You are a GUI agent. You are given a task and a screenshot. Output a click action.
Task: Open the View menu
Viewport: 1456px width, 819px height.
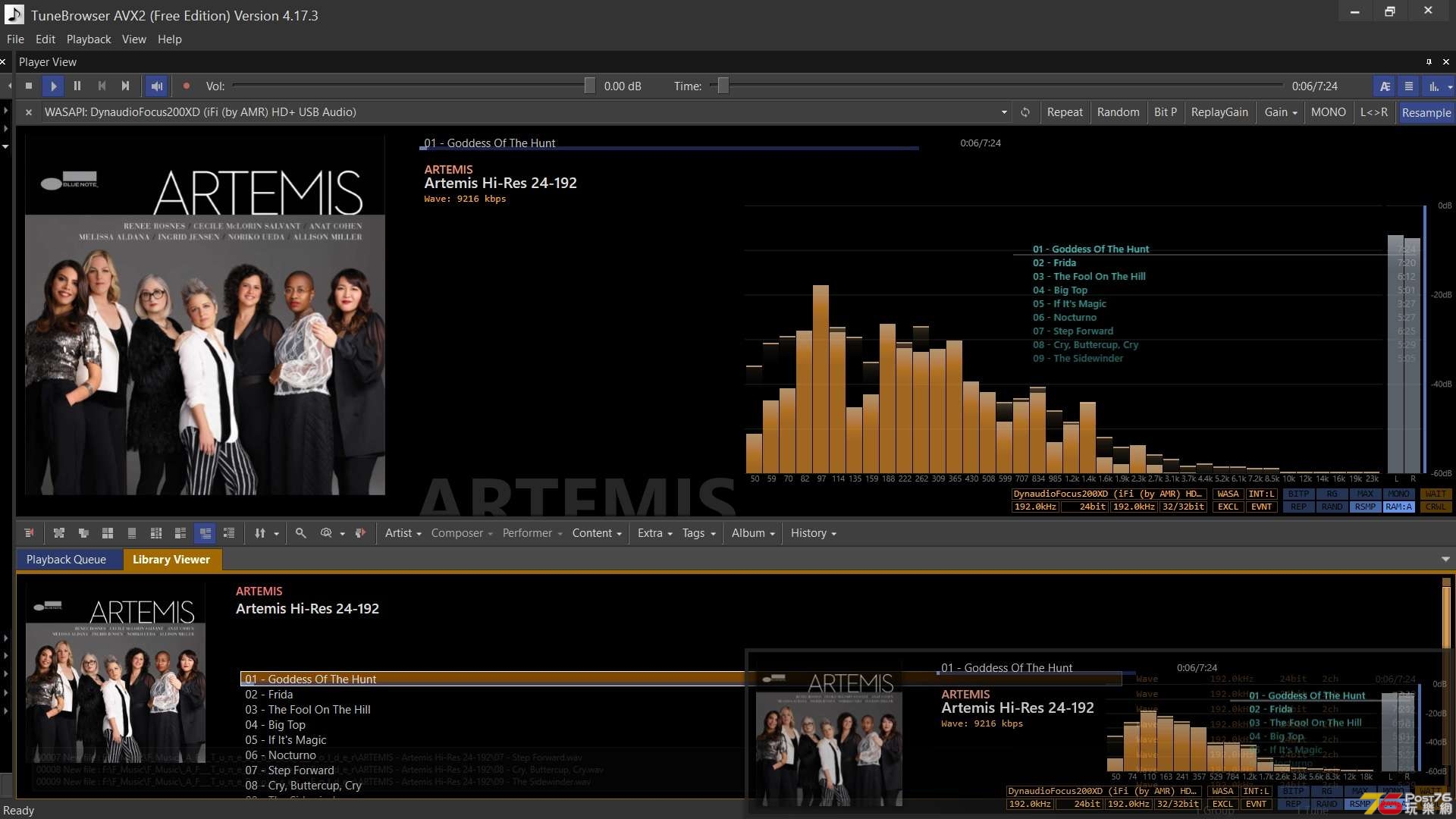[134, 39]
